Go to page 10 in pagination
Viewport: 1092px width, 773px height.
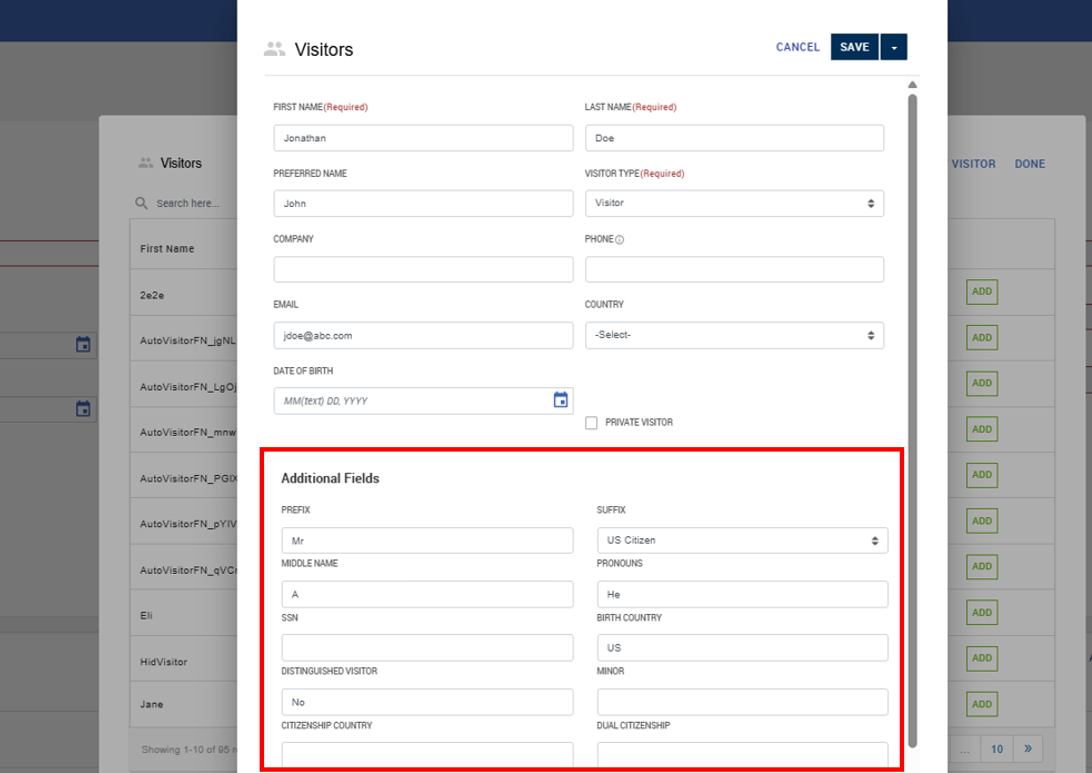click(x=997, y=749)
